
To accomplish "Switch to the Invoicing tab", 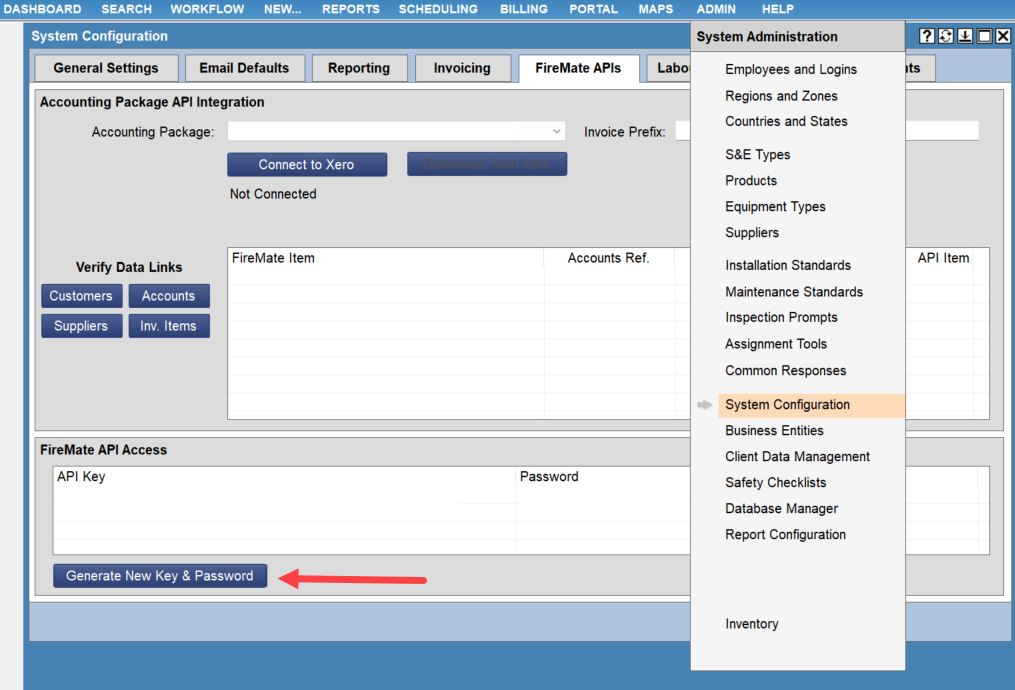I will point(462,68).
